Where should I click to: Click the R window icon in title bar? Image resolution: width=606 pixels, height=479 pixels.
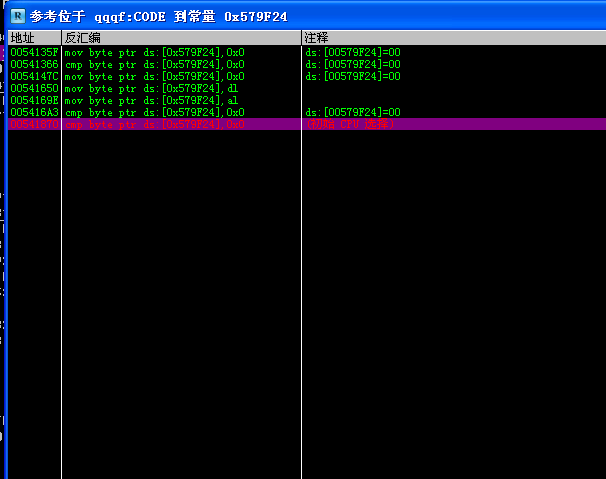18,16
